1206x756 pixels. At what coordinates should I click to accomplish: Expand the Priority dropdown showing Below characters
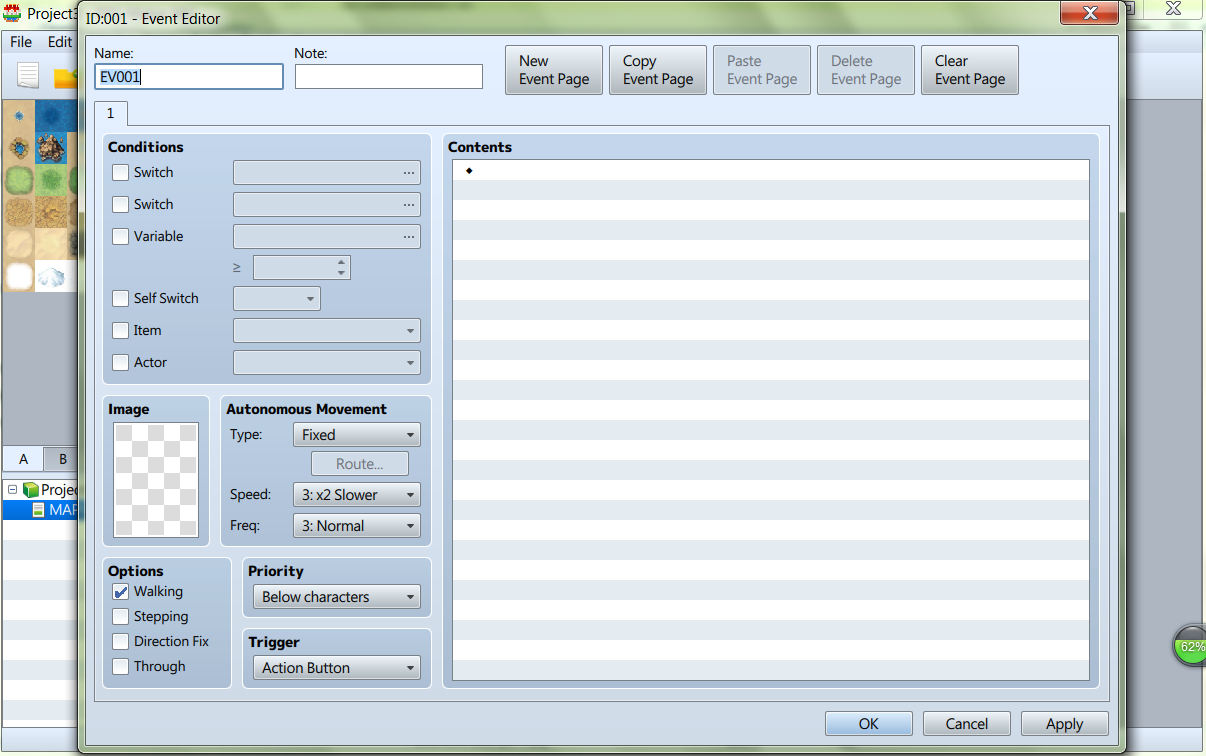click(337, 597)
